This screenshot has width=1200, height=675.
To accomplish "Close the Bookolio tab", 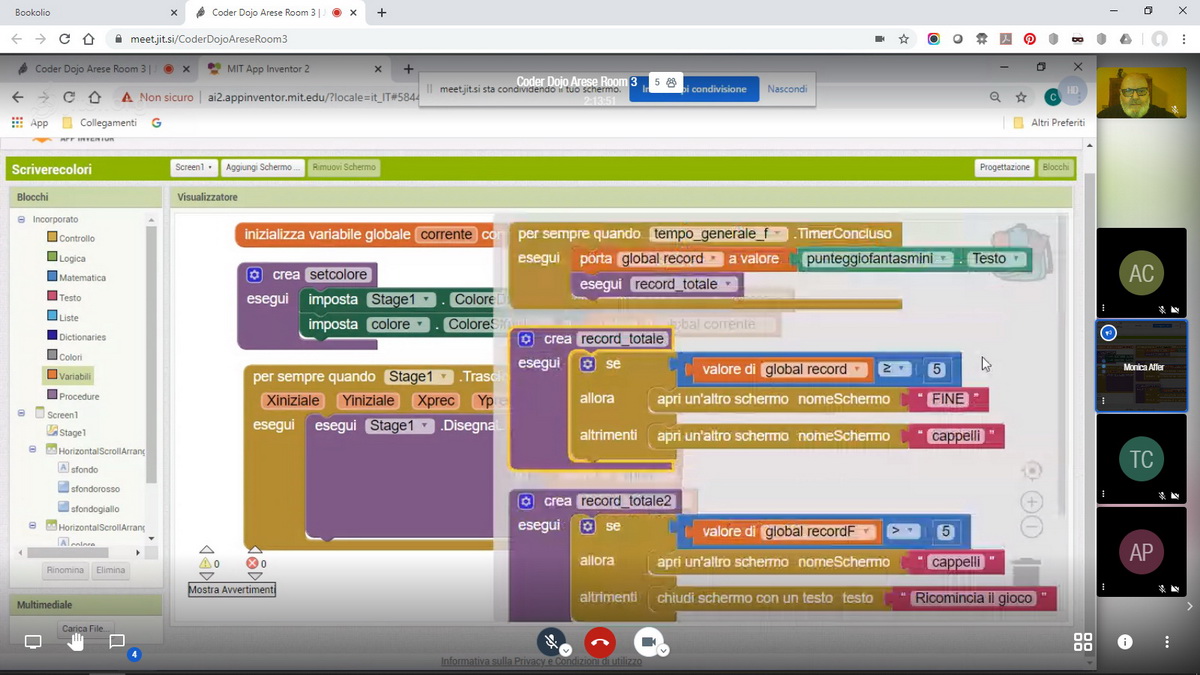I will [x=174, y=13].
